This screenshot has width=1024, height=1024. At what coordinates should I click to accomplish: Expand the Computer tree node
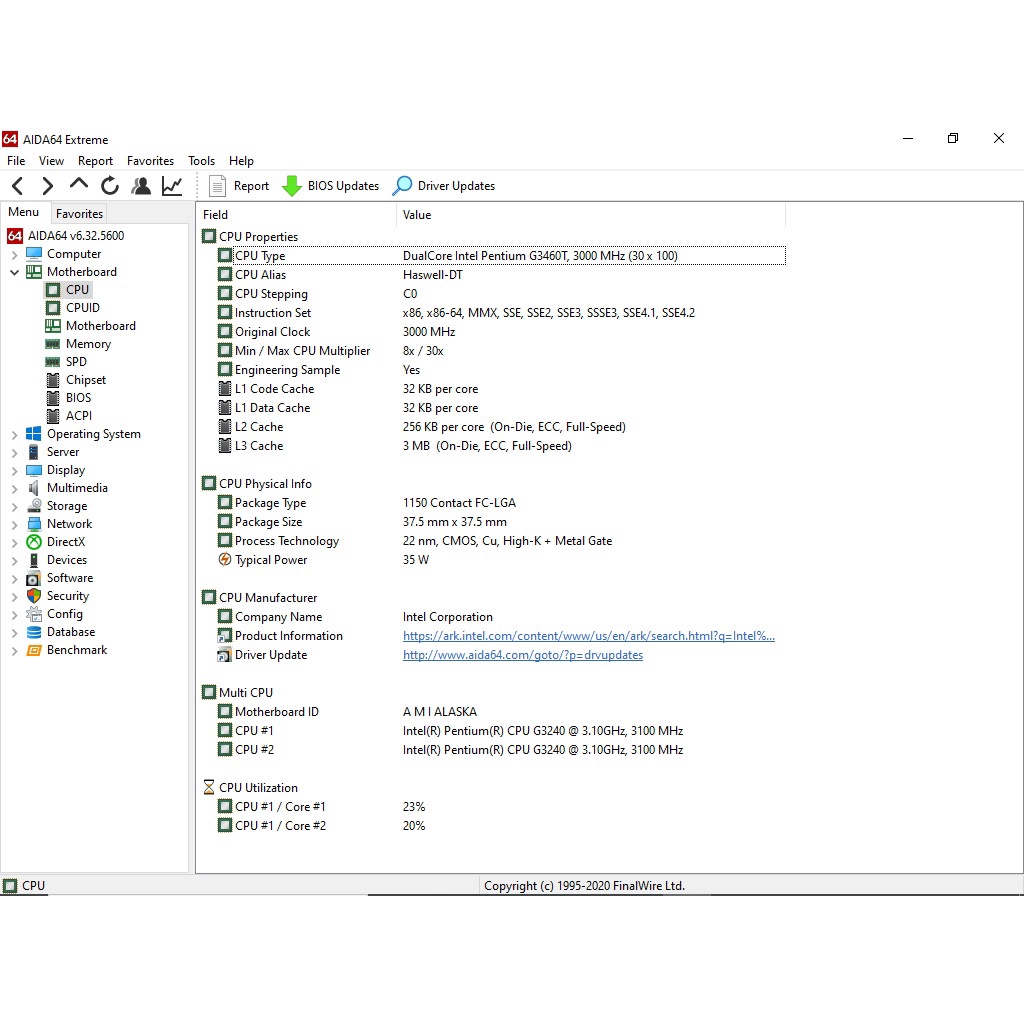click(14, 254)
